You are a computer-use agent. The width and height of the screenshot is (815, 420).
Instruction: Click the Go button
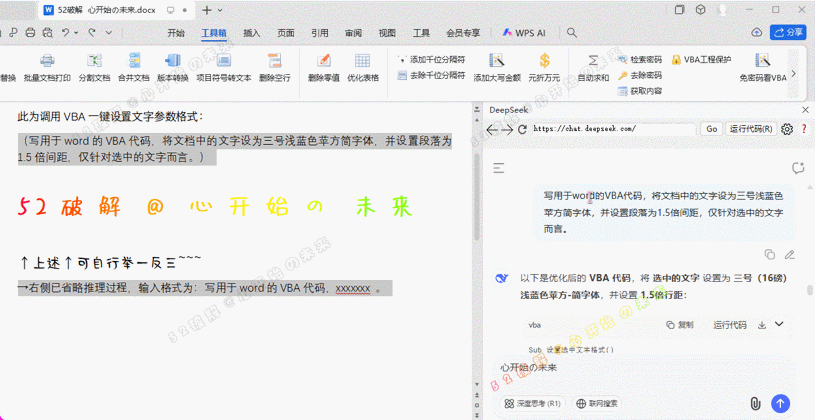pos(712,129)
